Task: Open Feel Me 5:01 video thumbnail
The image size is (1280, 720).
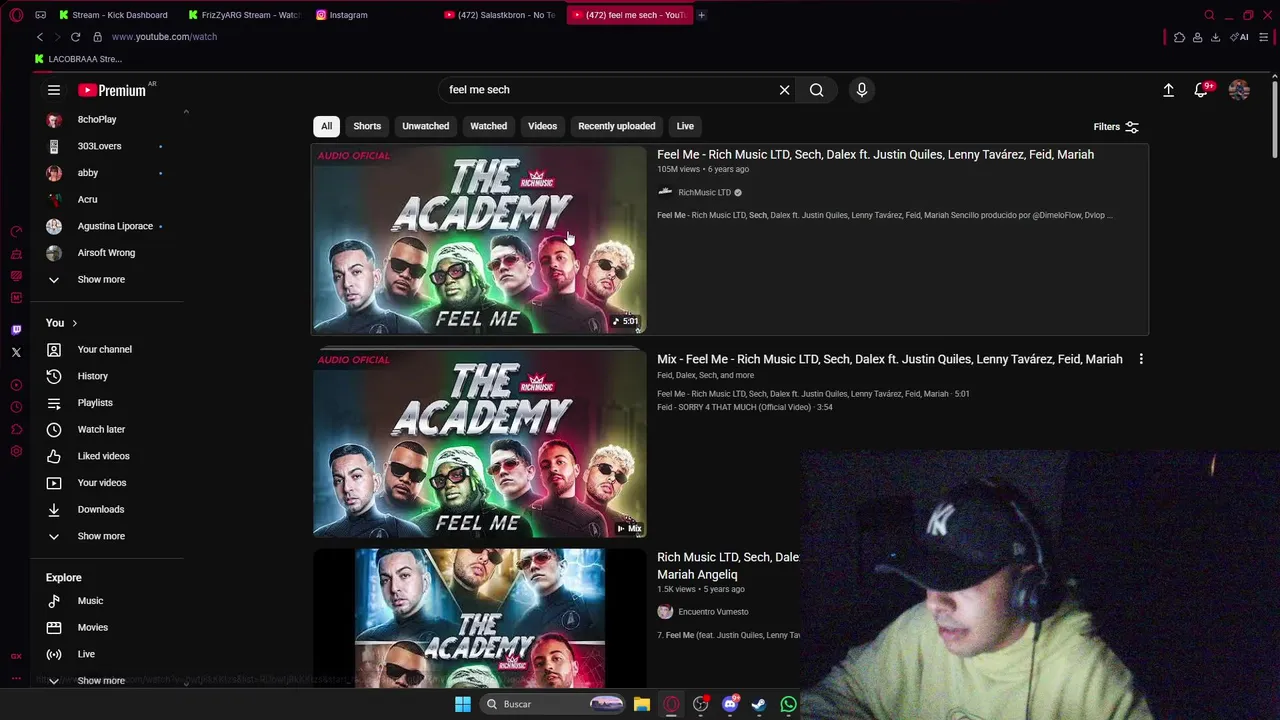Action: 479,240
